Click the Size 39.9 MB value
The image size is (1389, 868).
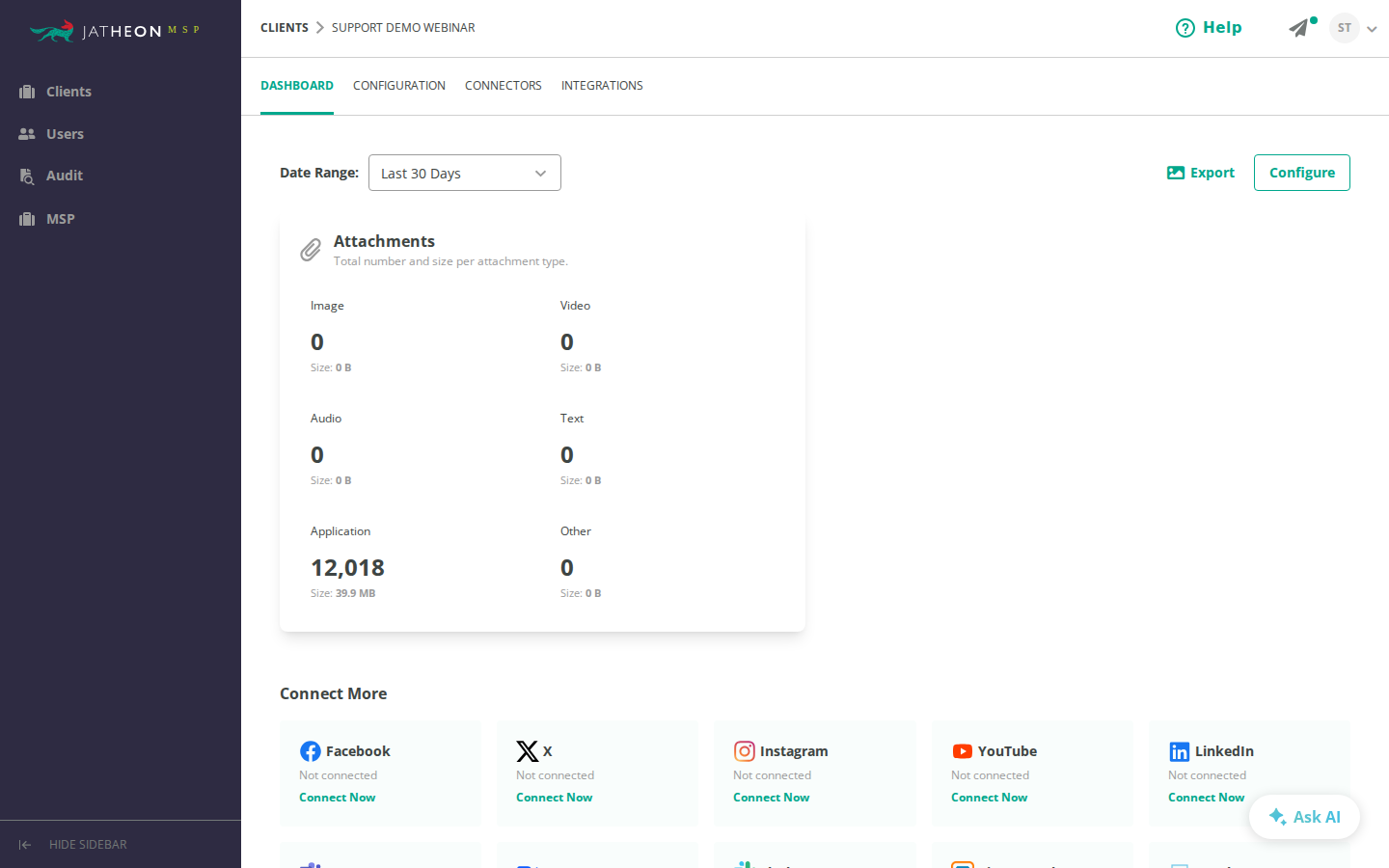point(355,593)
